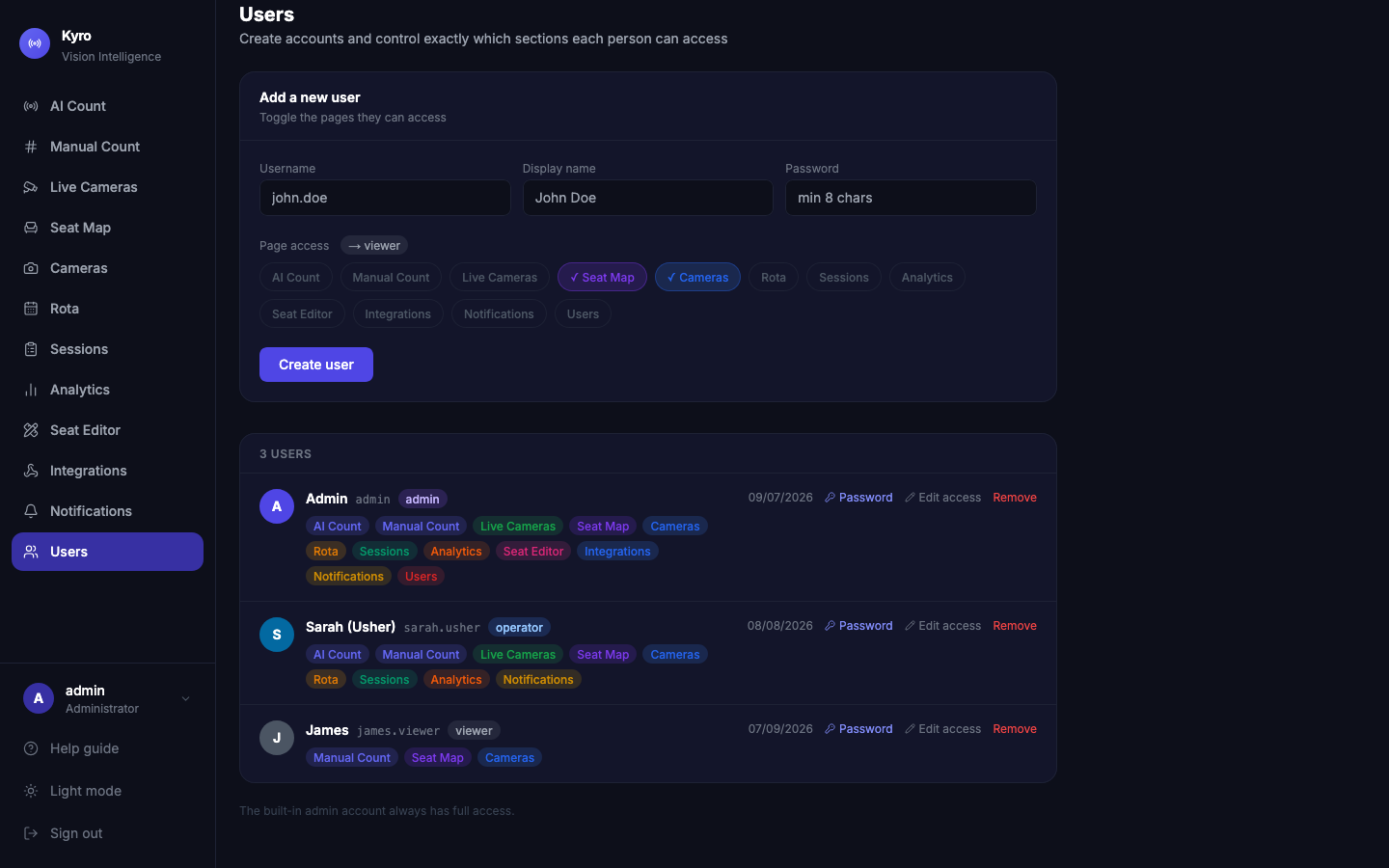Click the Sessions clipboard icon

[x=31, y=349]
